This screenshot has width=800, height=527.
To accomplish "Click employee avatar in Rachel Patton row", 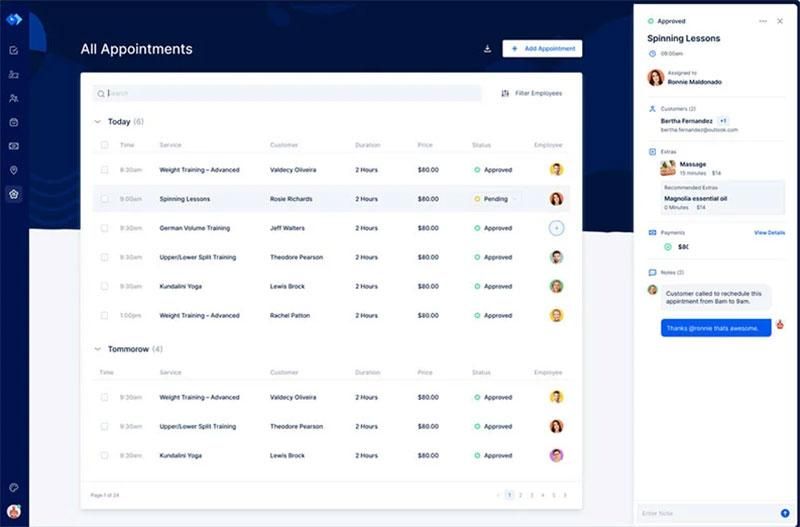I will coord(556,315).
